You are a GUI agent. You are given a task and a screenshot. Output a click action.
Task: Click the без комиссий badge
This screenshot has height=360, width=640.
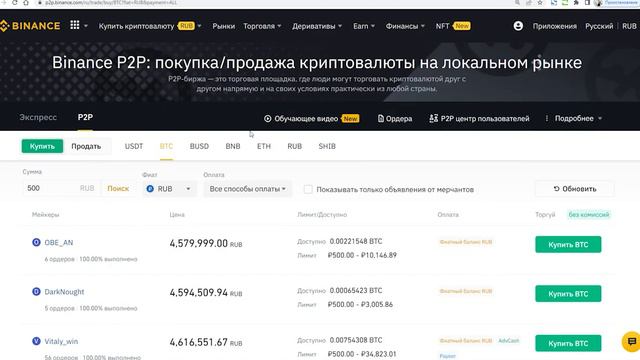click(589, 214)
